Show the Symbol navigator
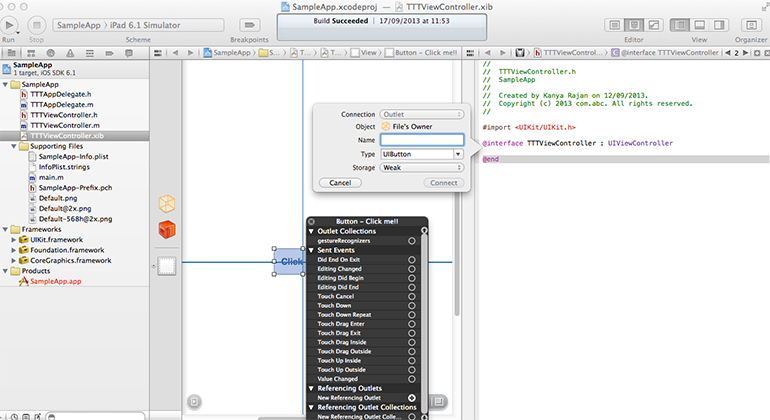The height and width of the screenshot is (420, 770). (31, 53)
